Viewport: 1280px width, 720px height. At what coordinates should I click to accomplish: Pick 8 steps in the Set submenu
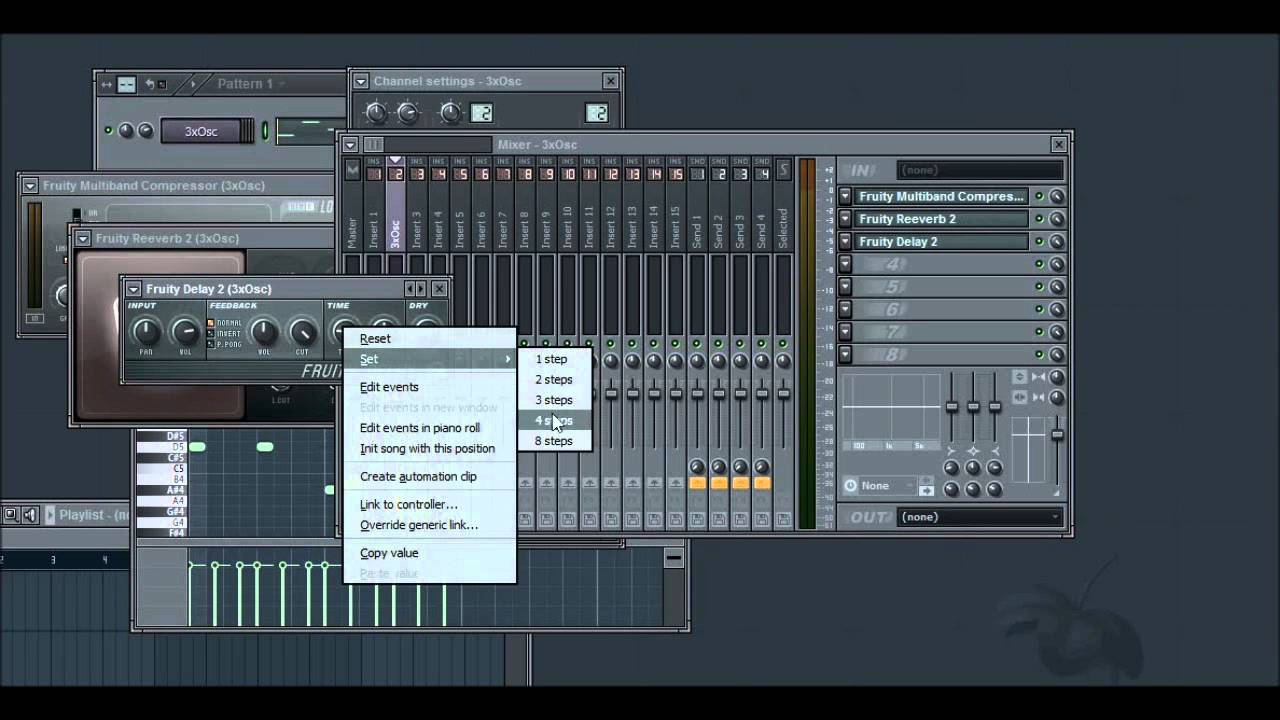pyautogui.click(x=554, y=441)
